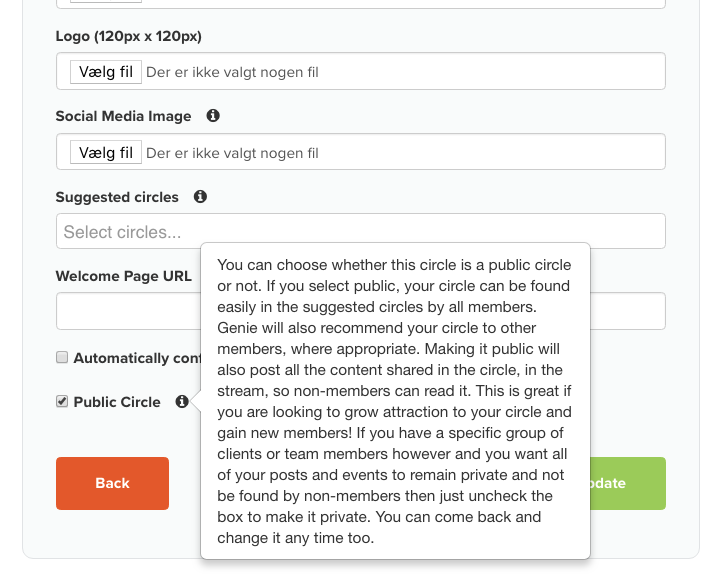Click inside the Public Circle tooltip text
The image size is (713, 581).
click(x=395, y=401)
